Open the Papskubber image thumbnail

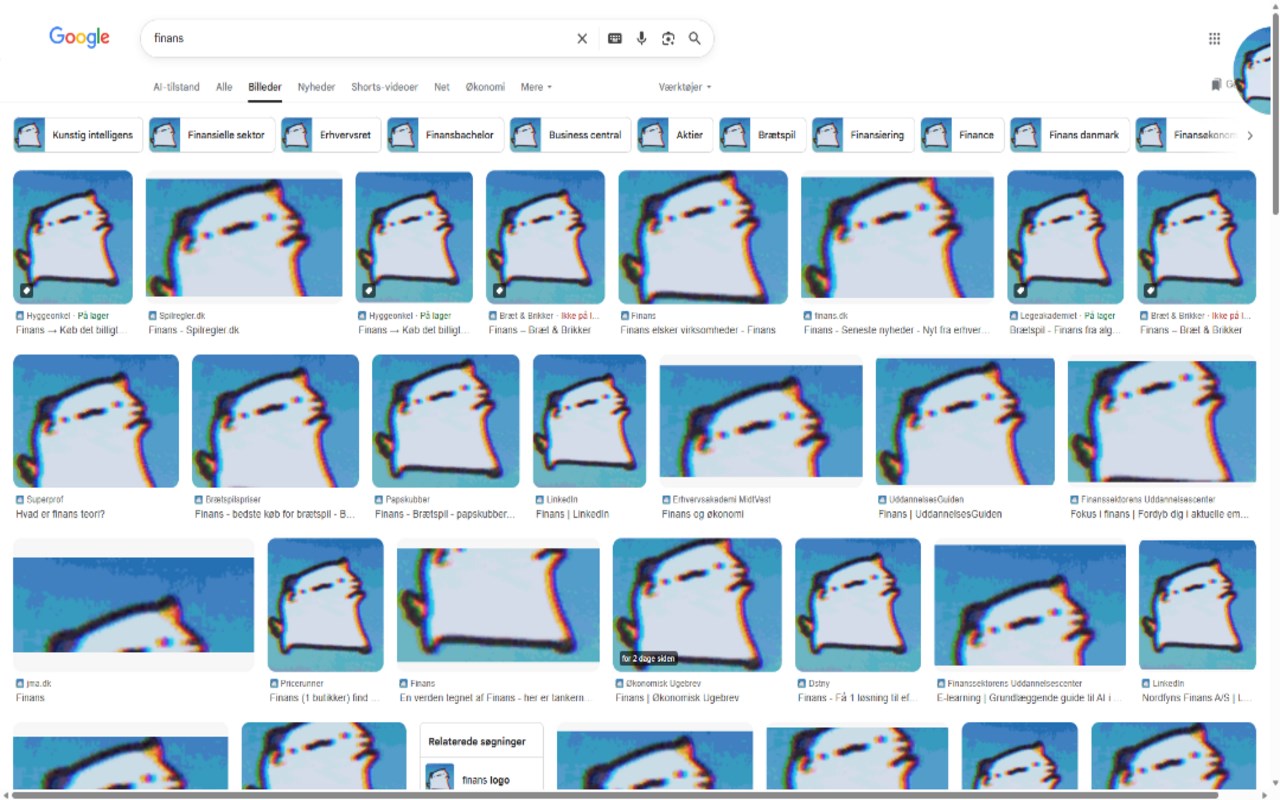pos(446,421)
